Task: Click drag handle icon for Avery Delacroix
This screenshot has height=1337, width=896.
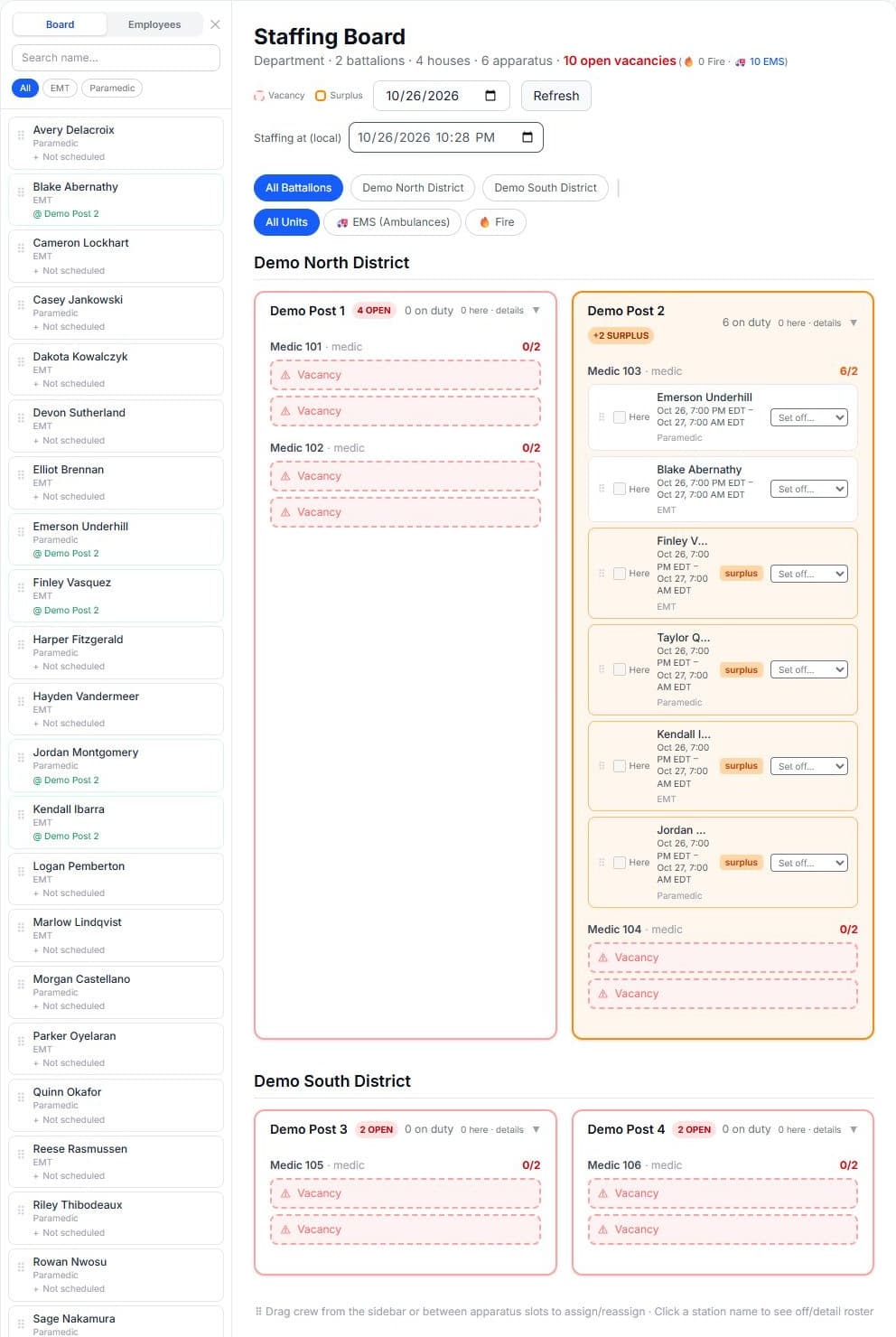Action: 21,136
